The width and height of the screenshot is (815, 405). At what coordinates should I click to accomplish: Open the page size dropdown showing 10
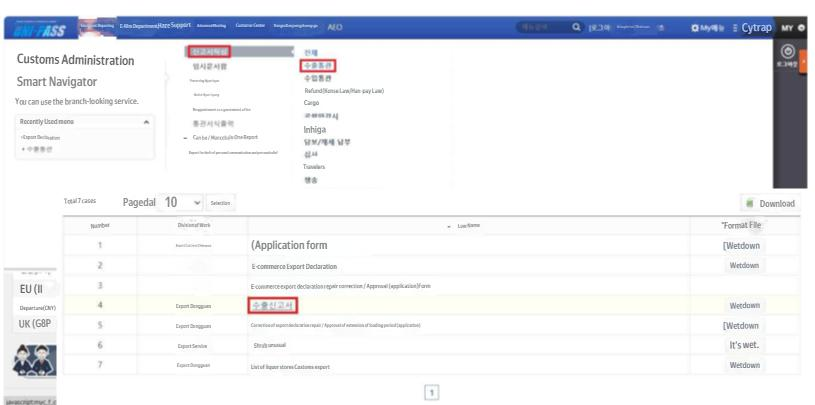[x=183, y=202]
